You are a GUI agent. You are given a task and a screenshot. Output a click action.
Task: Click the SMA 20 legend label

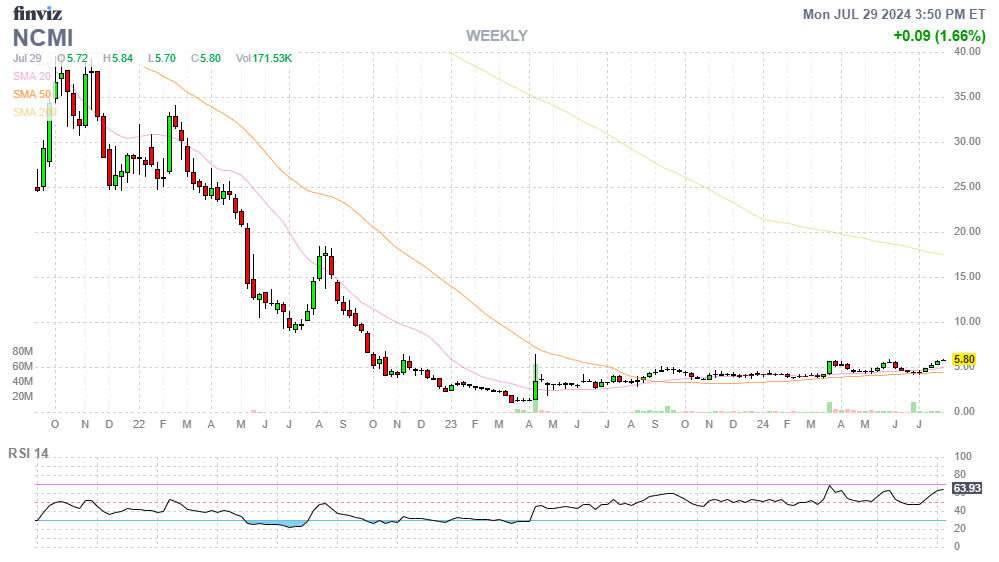click(31, 76)
